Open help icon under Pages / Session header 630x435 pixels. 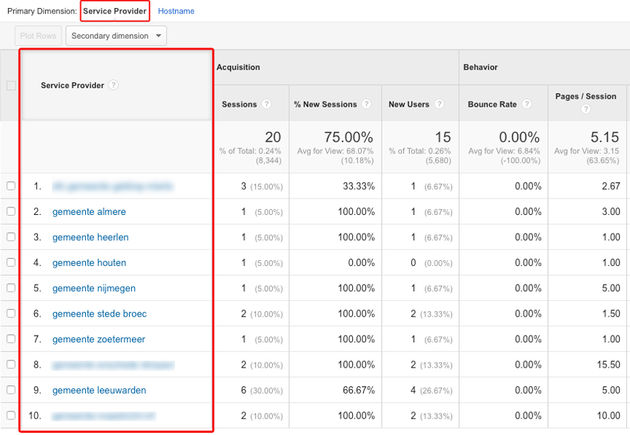click(586, 109)
